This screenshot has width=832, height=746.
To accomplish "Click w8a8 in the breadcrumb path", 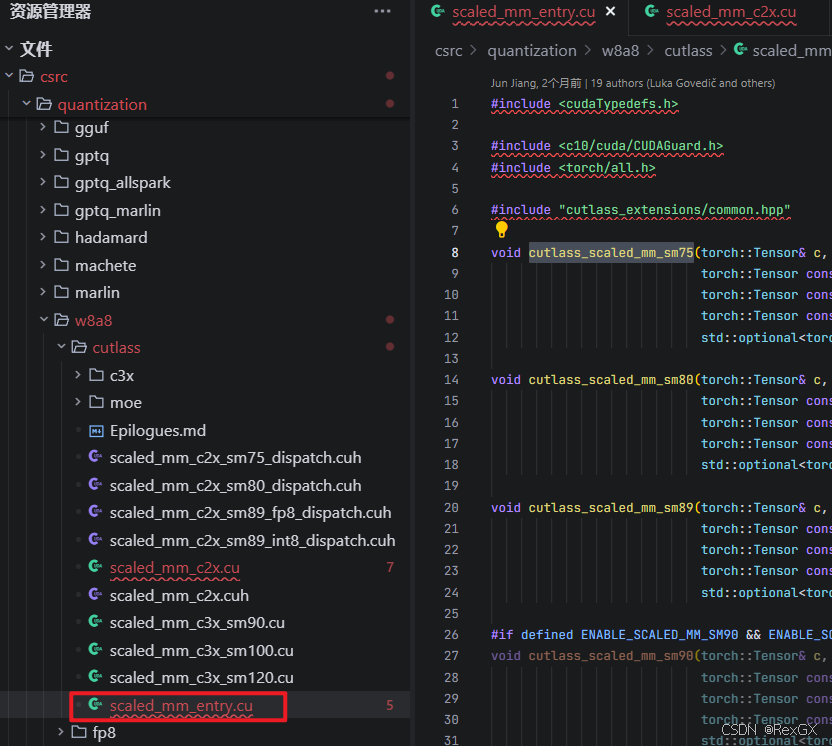I will pos(620,51).
